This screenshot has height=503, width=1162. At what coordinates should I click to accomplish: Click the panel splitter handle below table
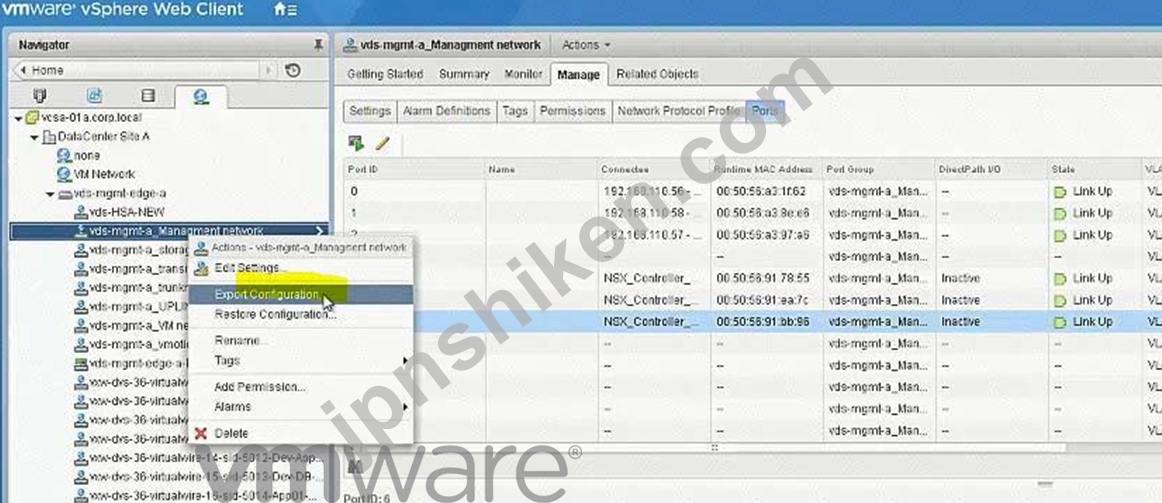[1044, 484]
